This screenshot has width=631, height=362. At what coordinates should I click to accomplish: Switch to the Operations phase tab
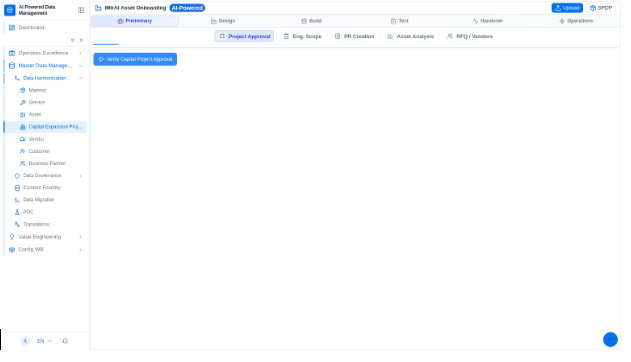576,21
